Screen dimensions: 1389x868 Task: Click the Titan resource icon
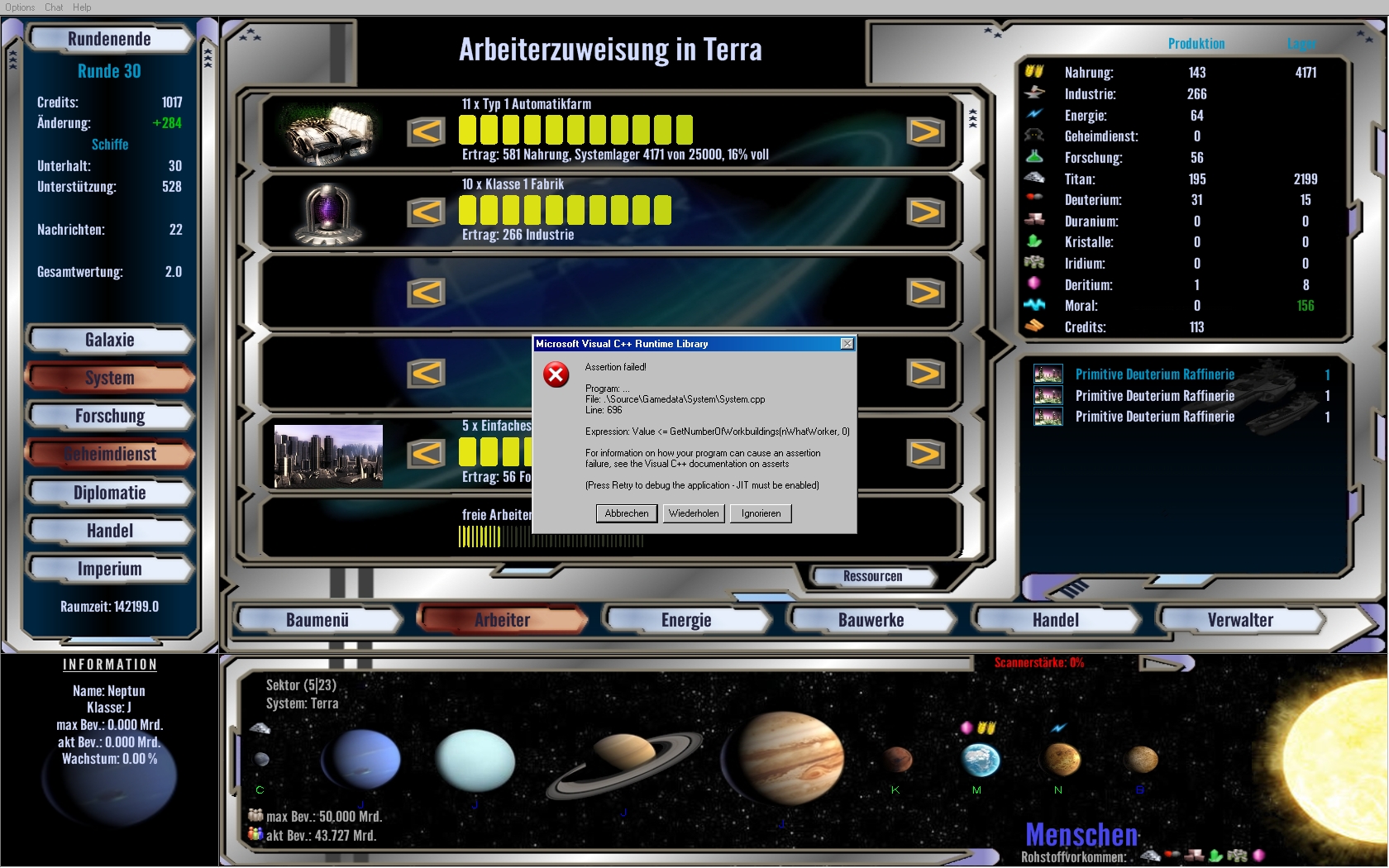(x=1034, y=177)
